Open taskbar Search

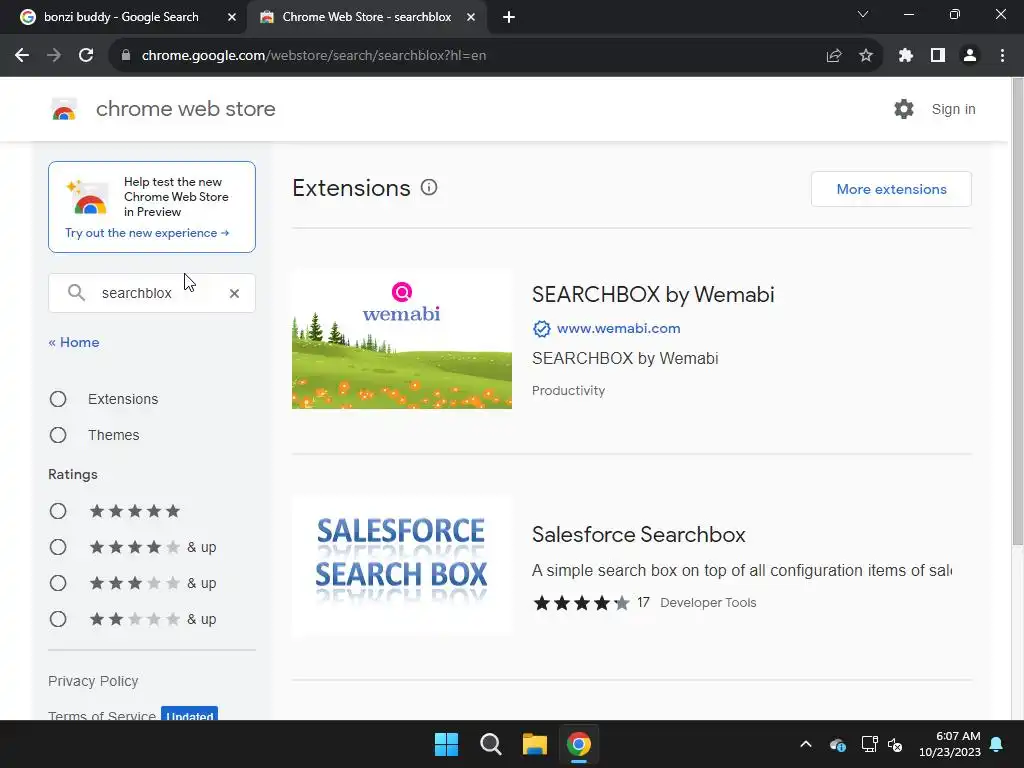point(490,744)
